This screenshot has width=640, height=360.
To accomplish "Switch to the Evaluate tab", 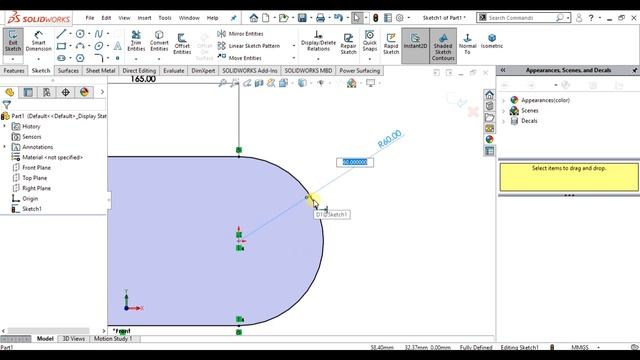I will point(173,71).
